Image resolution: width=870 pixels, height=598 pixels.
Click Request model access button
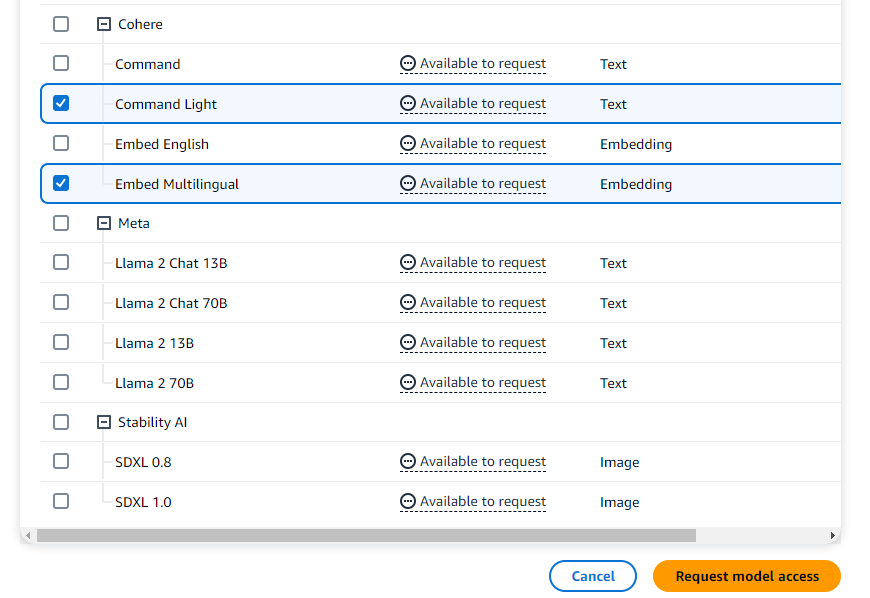[747, 576]
